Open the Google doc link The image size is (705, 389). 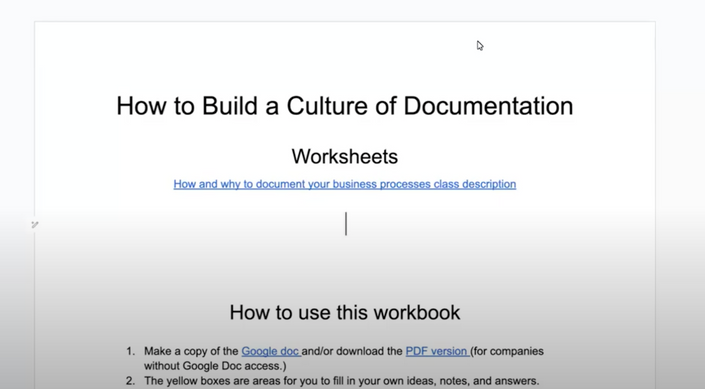(x=271, y=351)
